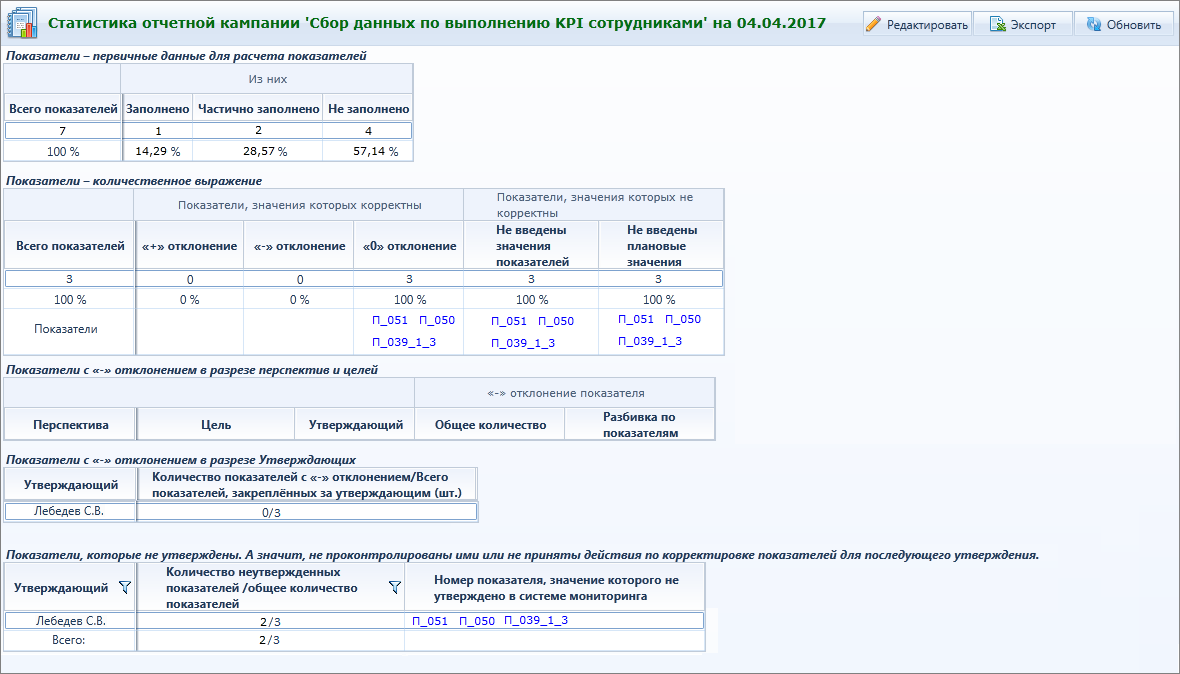Open the Редактировать (Edit) button
The image size is (1180, 674).
[917, 24]
